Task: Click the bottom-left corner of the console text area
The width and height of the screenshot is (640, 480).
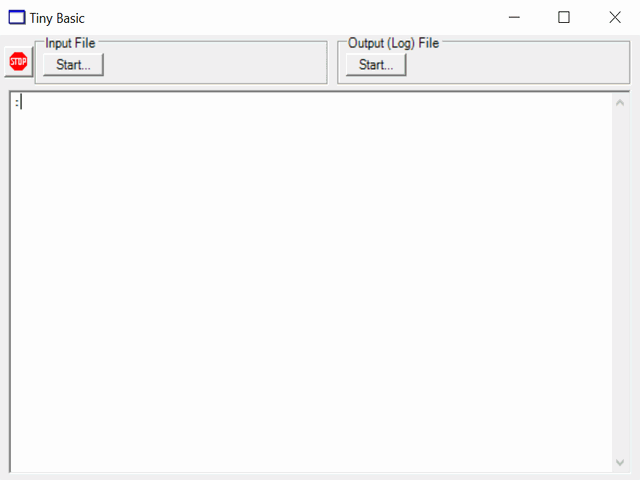Action: [16, 467]
